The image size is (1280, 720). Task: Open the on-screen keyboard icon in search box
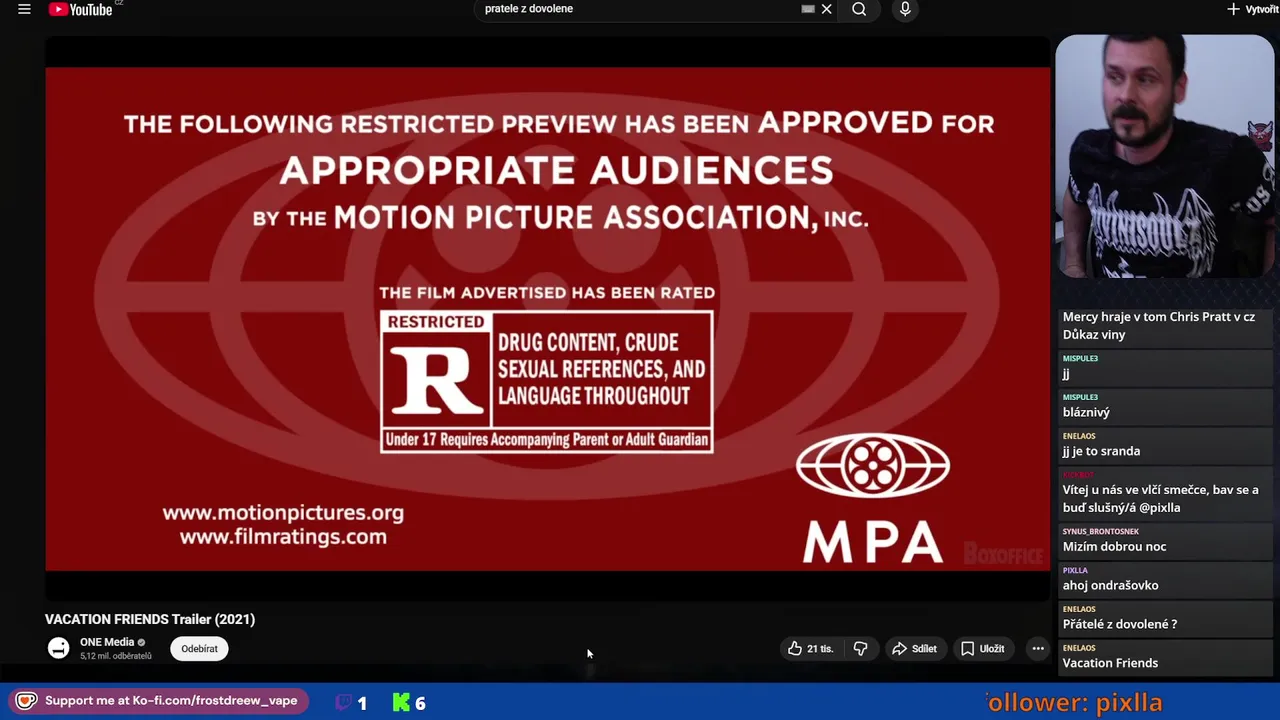point(808,9)
